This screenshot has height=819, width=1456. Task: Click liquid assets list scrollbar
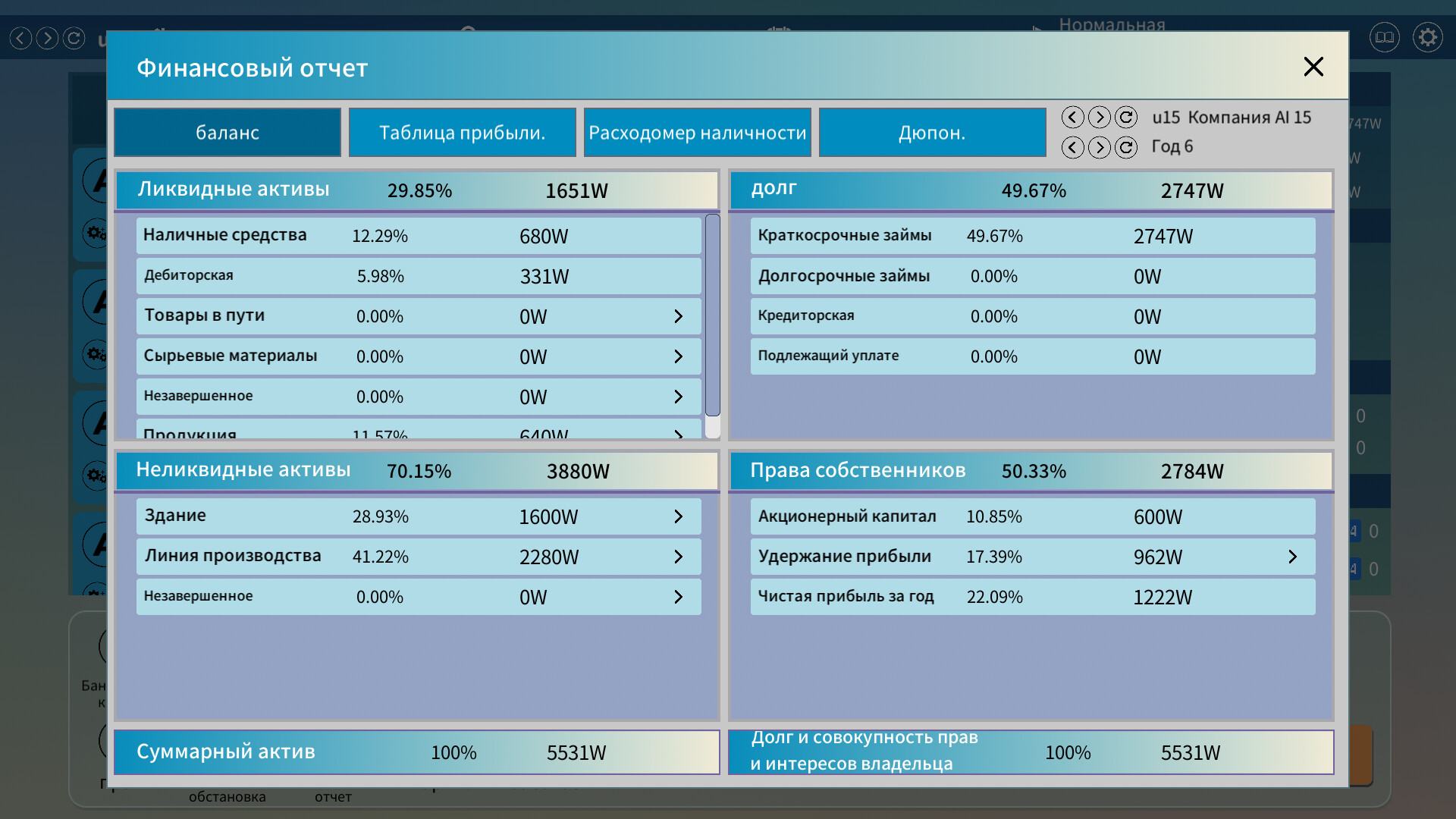(x=712, y=315)
